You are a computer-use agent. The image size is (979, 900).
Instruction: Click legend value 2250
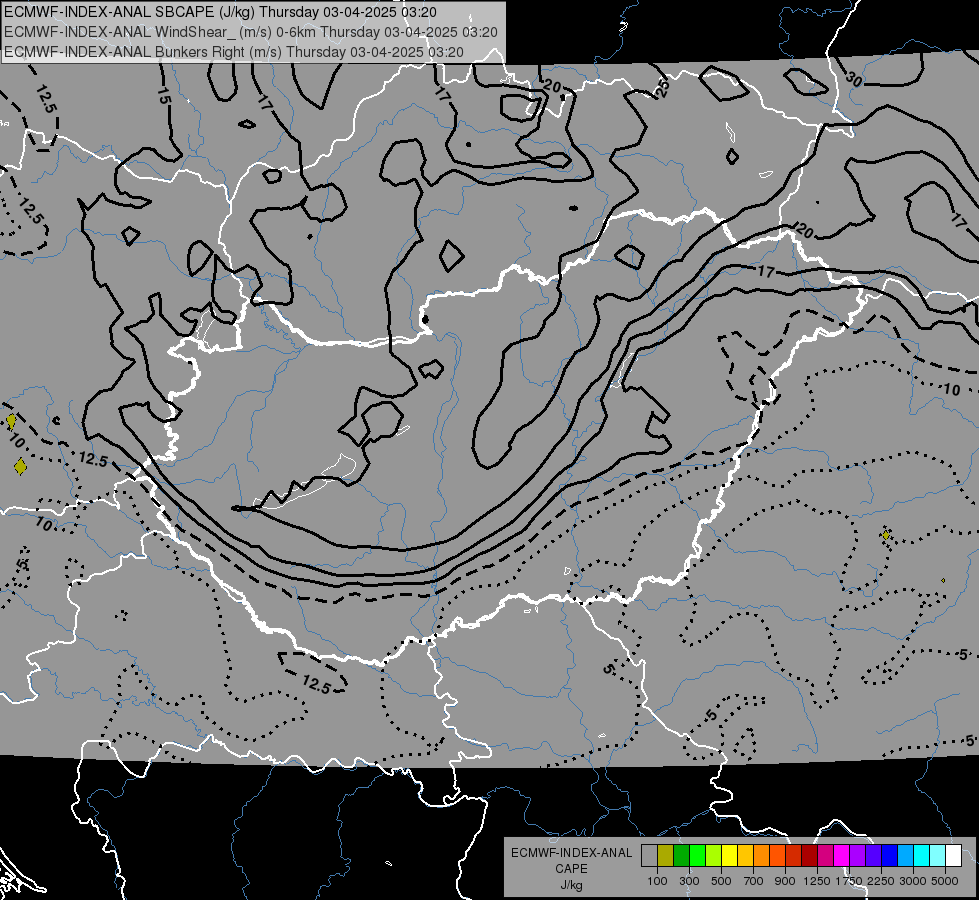tap(881, 881)
